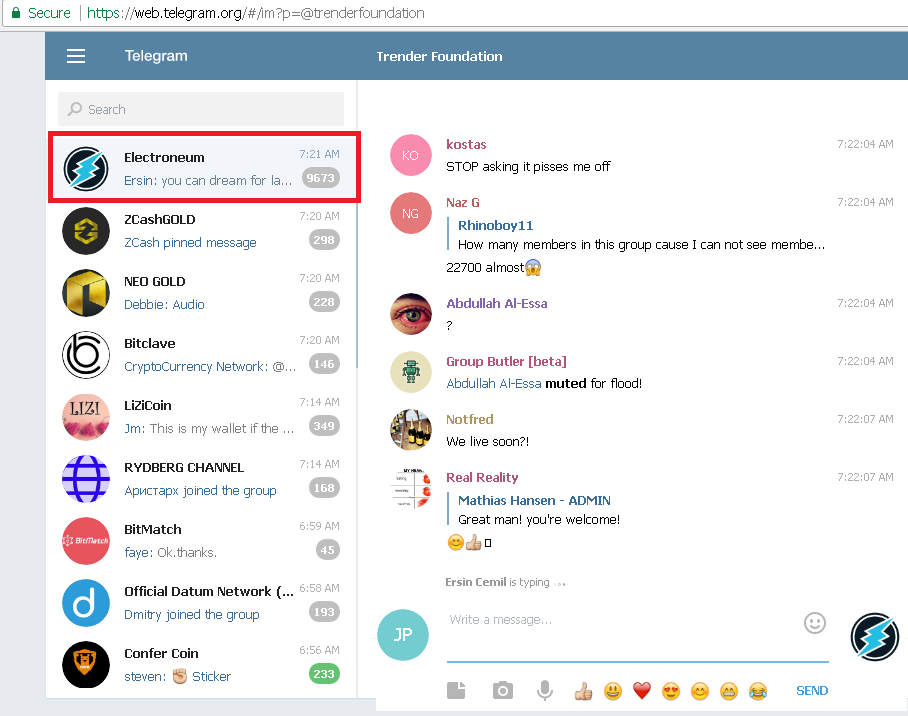The height and width of the screenshot is (716, 908).
Task: Open kostas sender name
Action: [466, 144]
